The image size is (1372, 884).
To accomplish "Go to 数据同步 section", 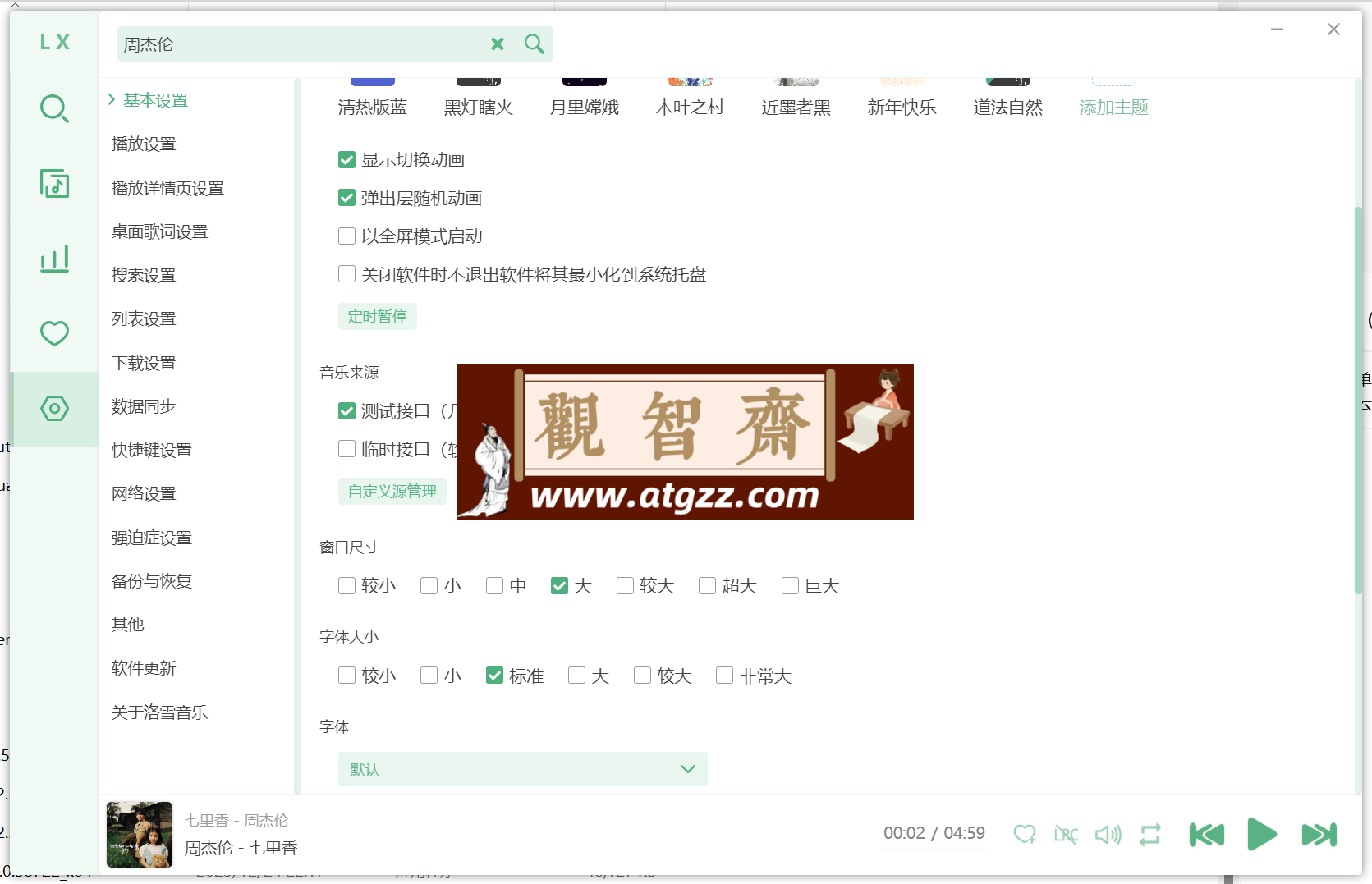I will (x=144, y=406).
